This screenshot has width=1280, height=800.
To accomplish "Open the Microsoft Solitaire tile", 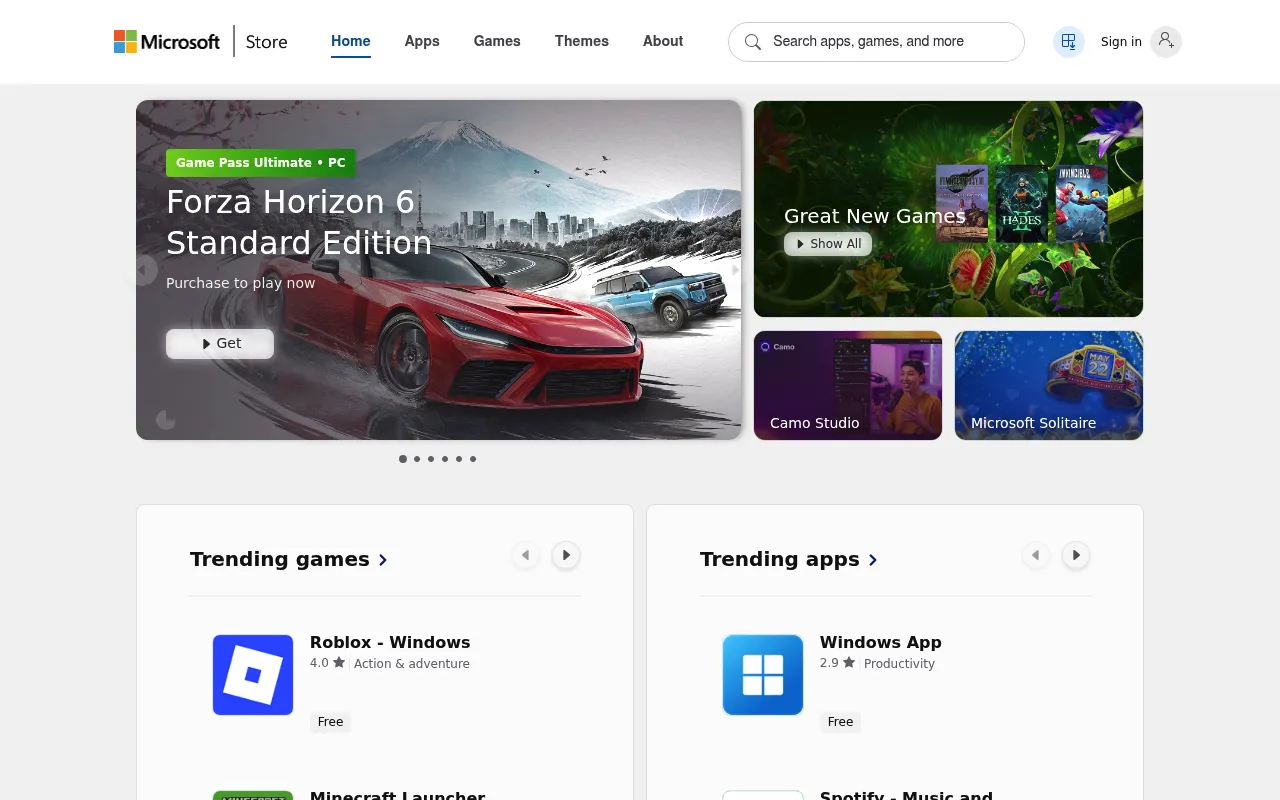I will coord(1049,385).
